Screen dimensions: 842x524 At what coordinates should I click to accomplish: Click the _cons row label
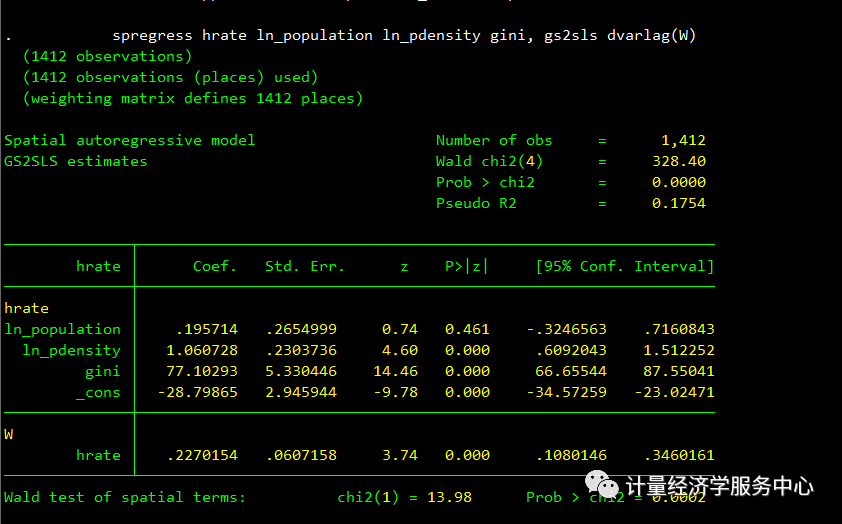point(98,392)
